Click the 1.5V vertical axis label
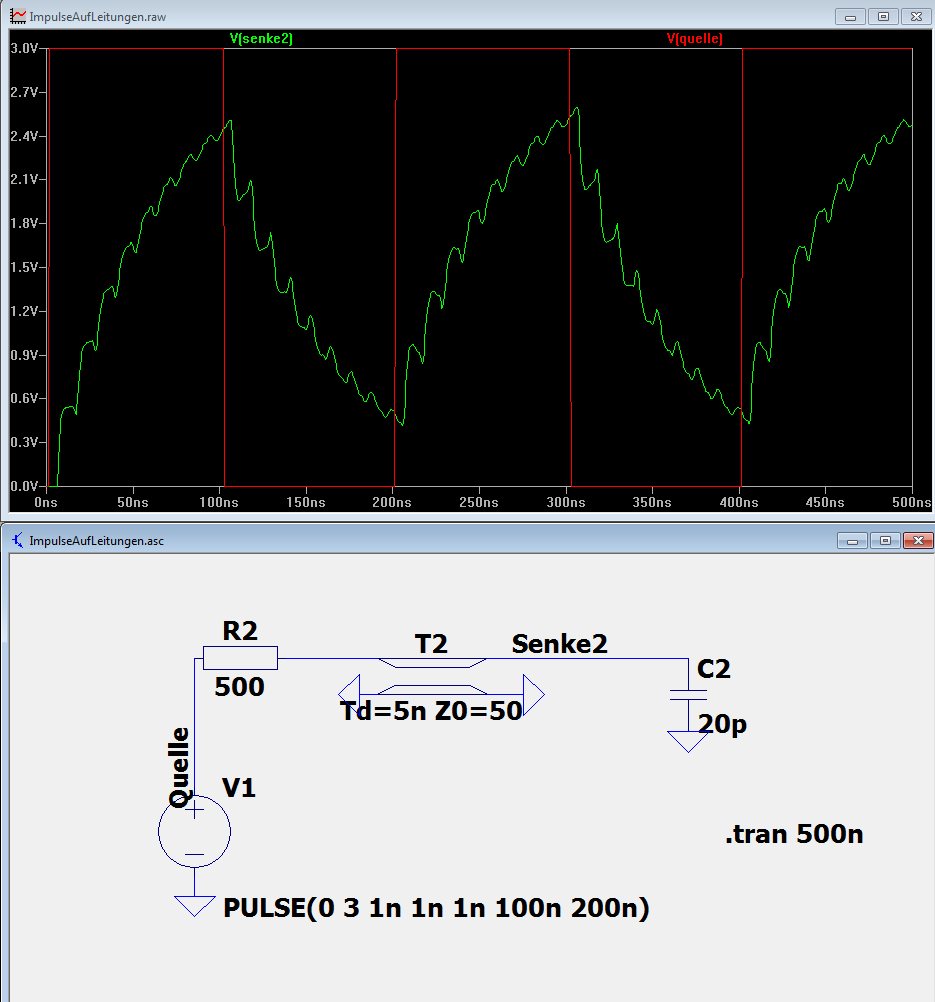 click(x=24, y=267)
